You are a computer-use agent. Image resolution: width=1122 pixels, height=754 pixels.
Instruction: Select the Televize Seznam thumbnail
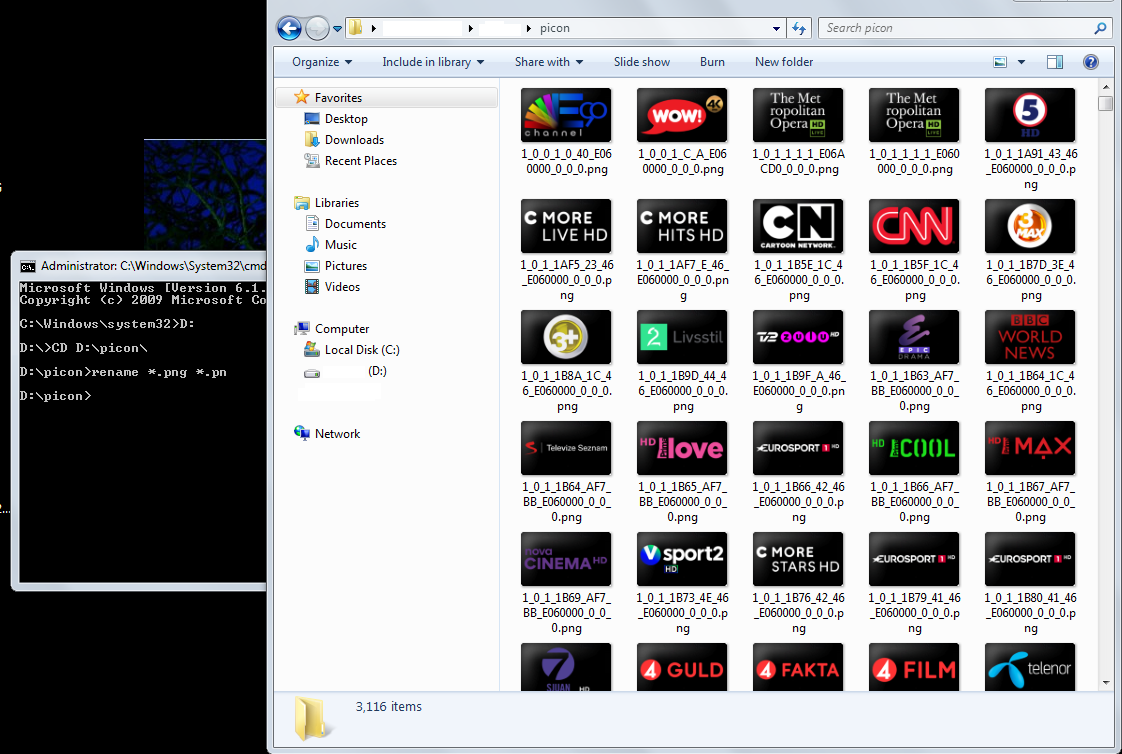(566, 448)
